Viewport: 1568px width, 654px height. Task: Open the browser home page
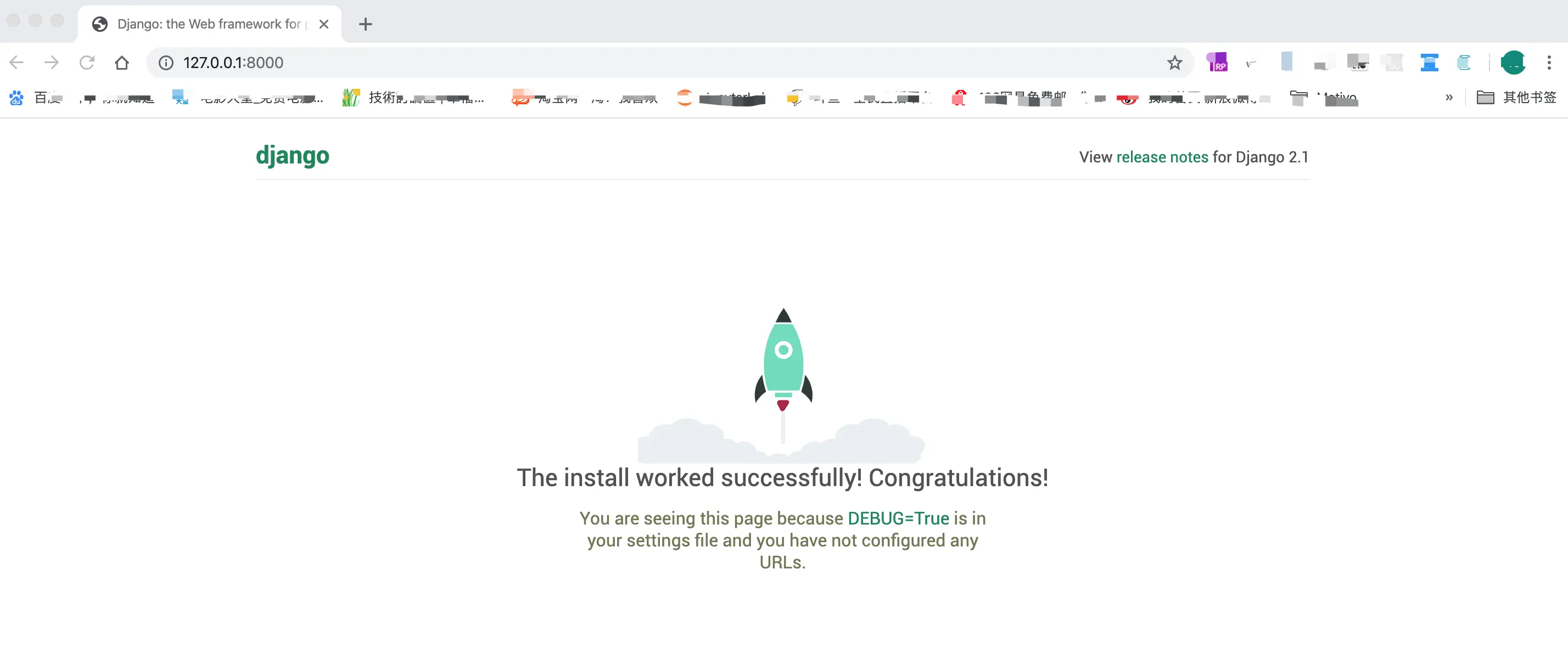(x=122, y=63)
